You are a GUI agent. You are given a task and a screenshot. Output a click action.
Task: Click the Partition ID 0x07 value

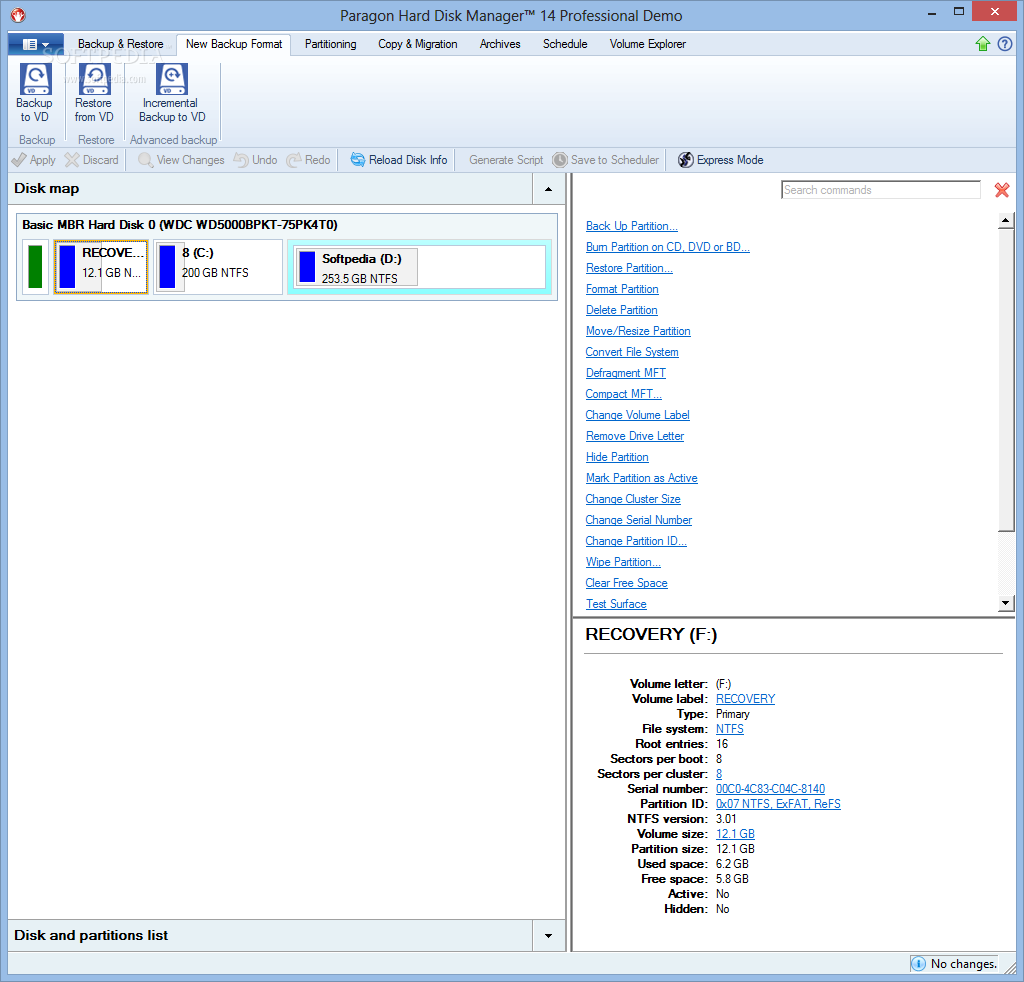coord(778,804)
